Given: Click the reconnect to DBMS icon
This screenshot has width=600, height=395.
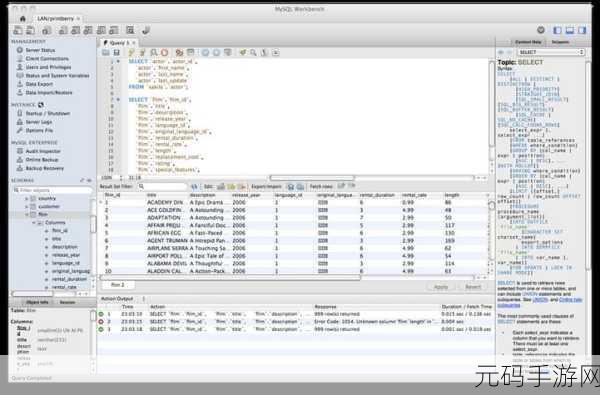Looking at the screenshot, I should pyautogui.click(x=145, y=30).
